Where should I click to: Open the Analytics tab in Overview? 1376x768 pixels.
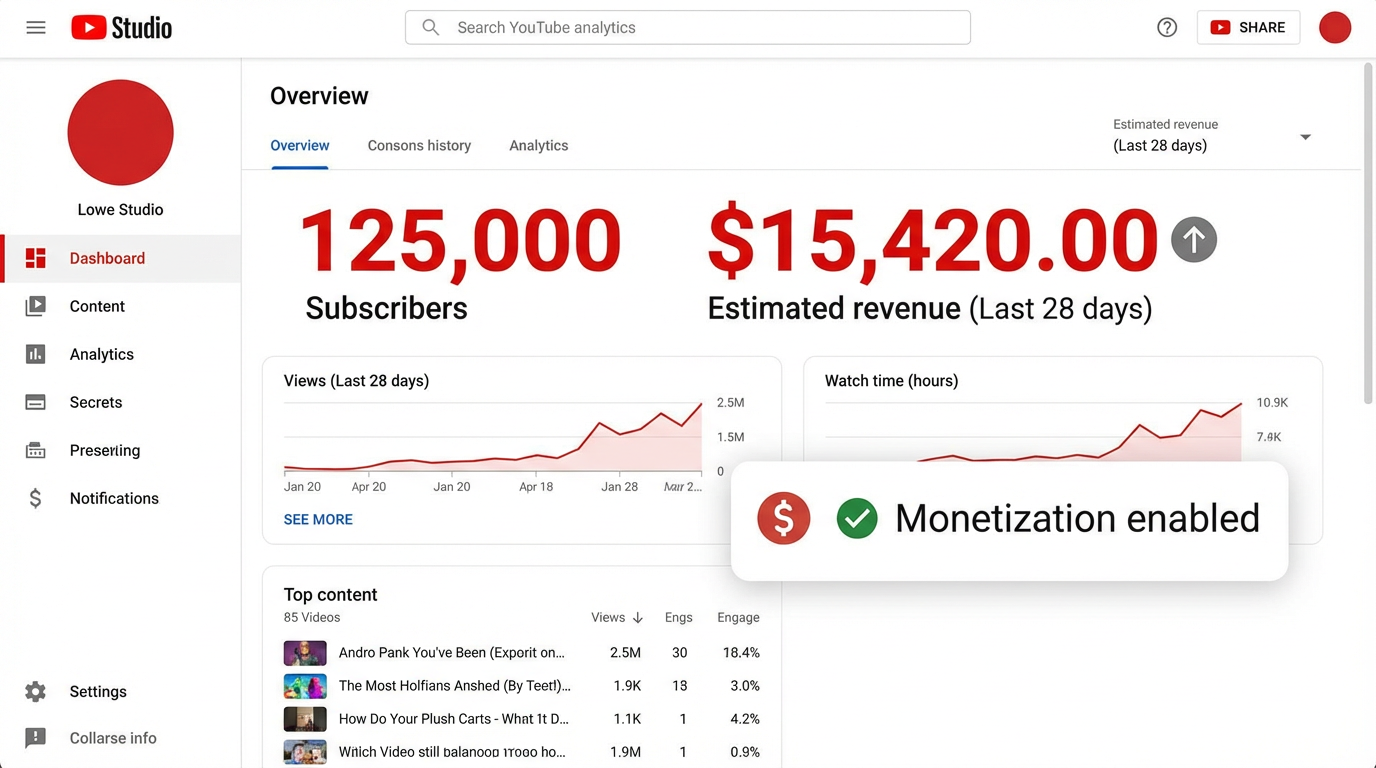click(538, 145)
